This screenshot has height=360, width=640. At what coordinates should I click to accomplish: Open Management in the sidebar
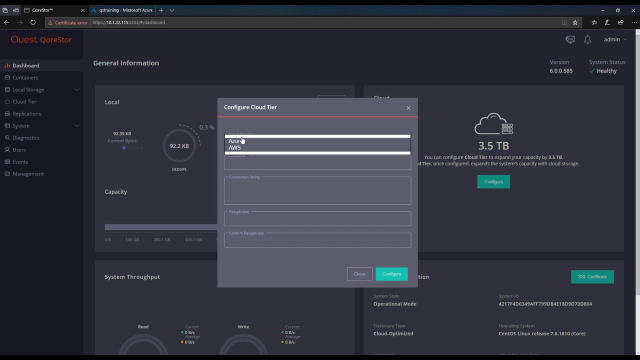click(28, 174)
